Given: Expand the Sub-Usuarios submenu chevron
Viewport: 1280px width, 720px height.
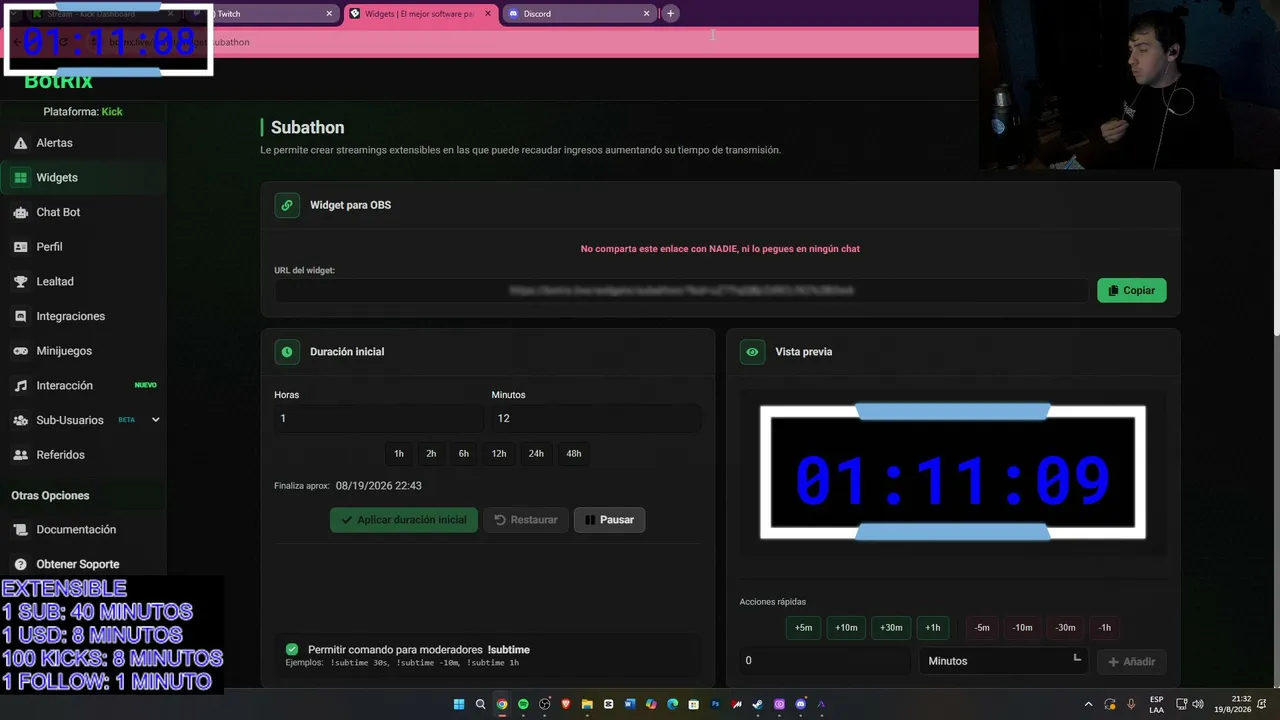Looking at the screenshot, I should (x=155, y=420).
